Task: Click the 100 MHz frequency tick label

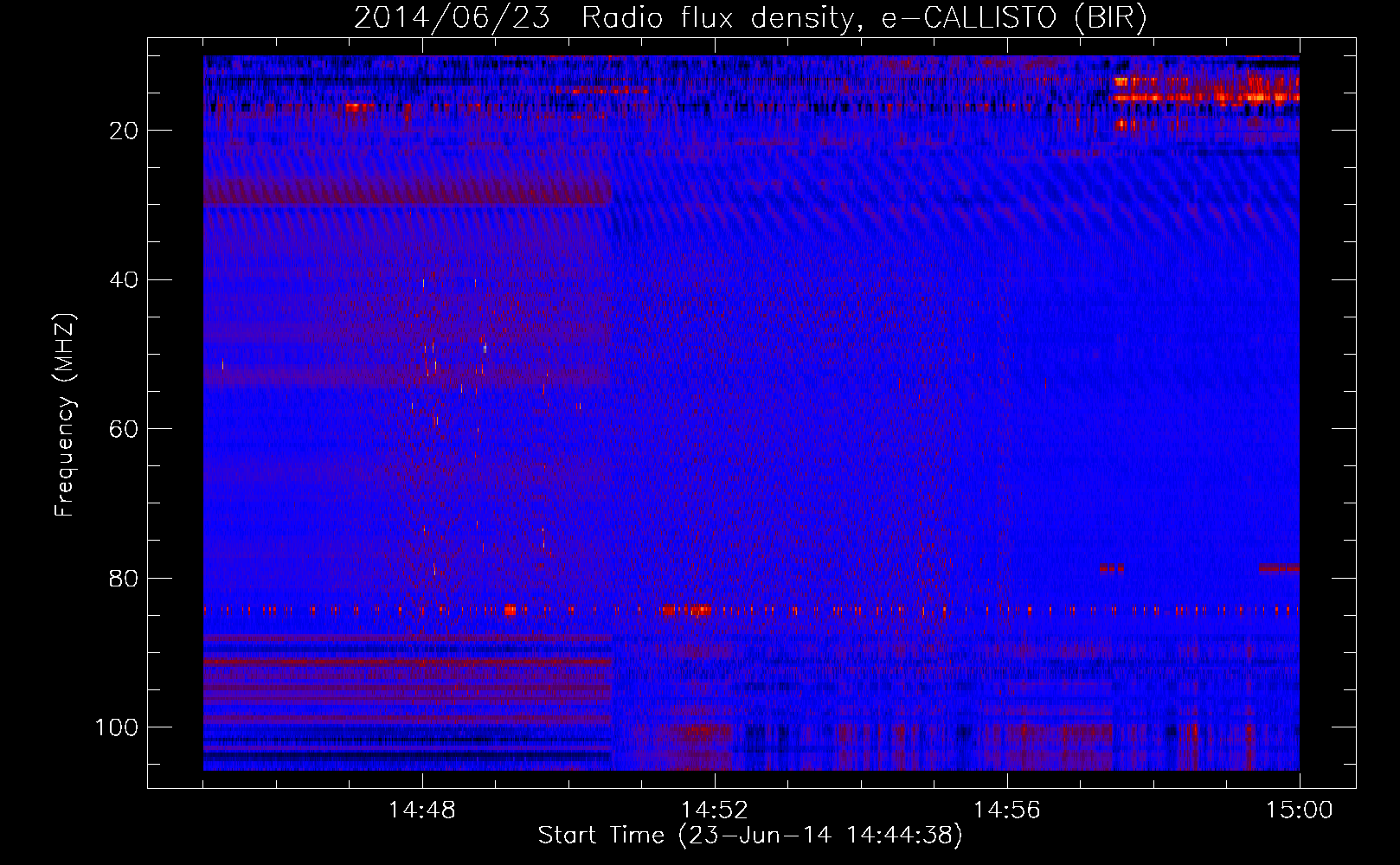Action: [x=116, y=727]
